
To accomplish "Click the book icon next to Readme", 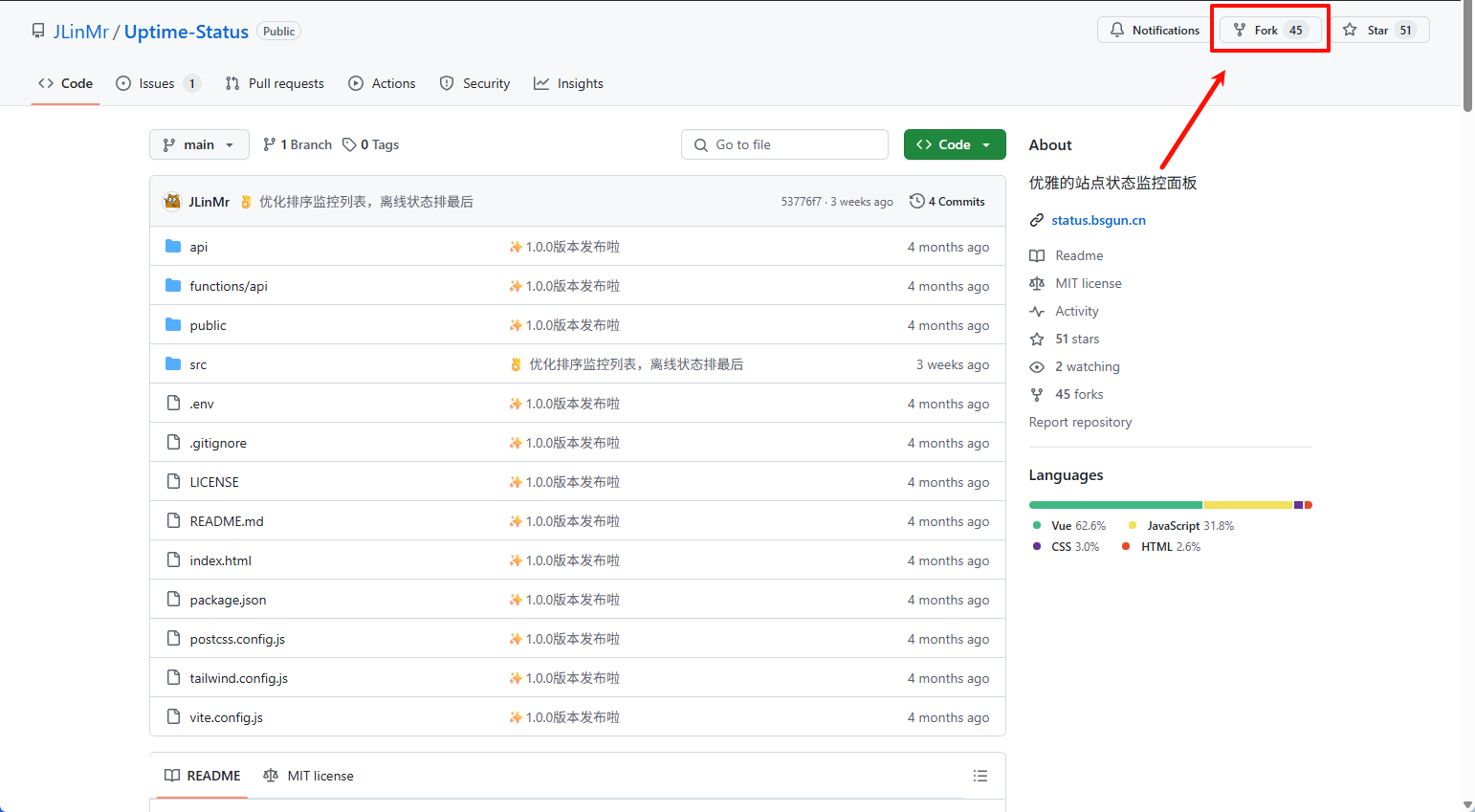I will pos(1037,255).
